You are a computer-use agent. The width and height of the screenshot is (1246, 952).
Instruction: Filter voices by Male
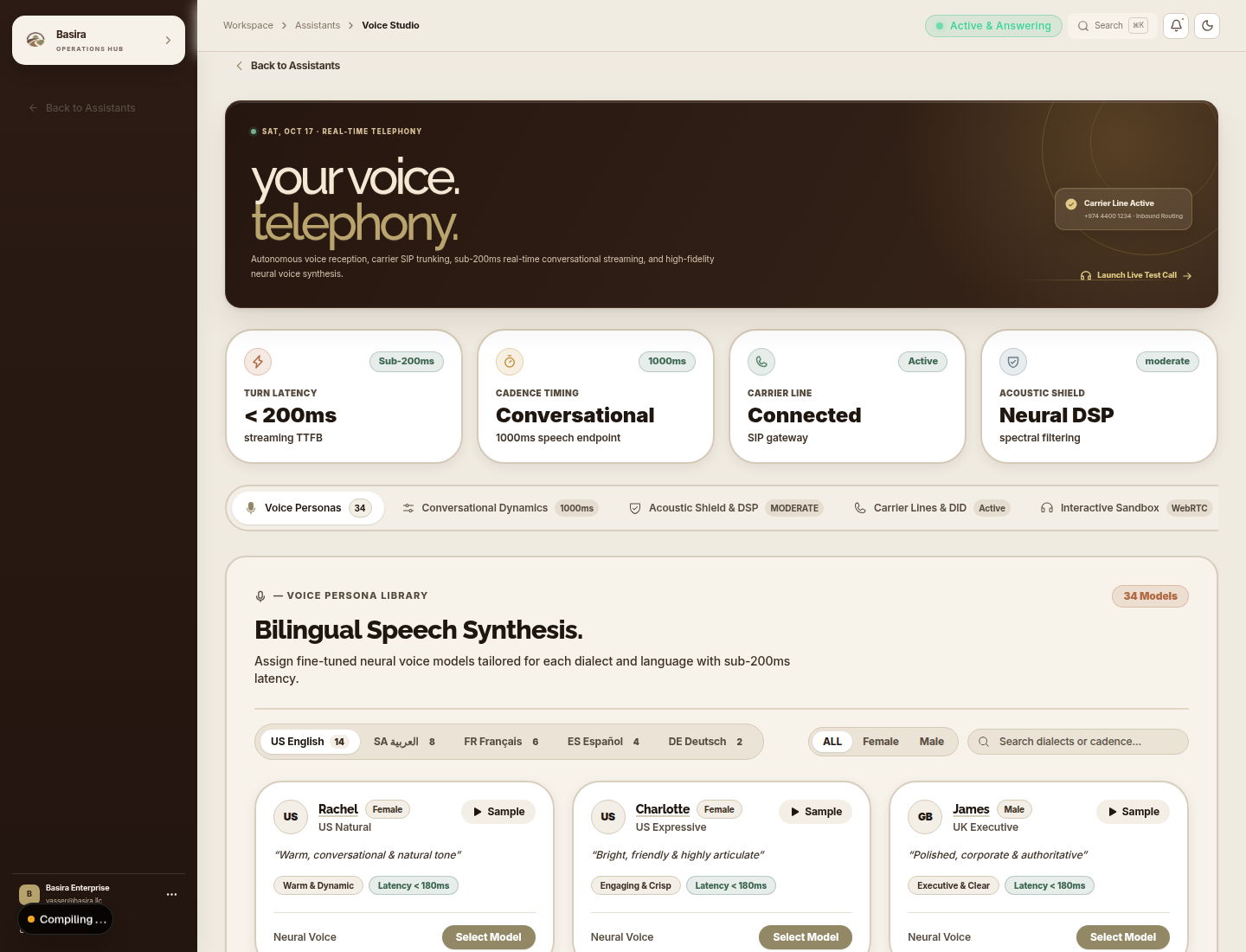pos(932,742)
